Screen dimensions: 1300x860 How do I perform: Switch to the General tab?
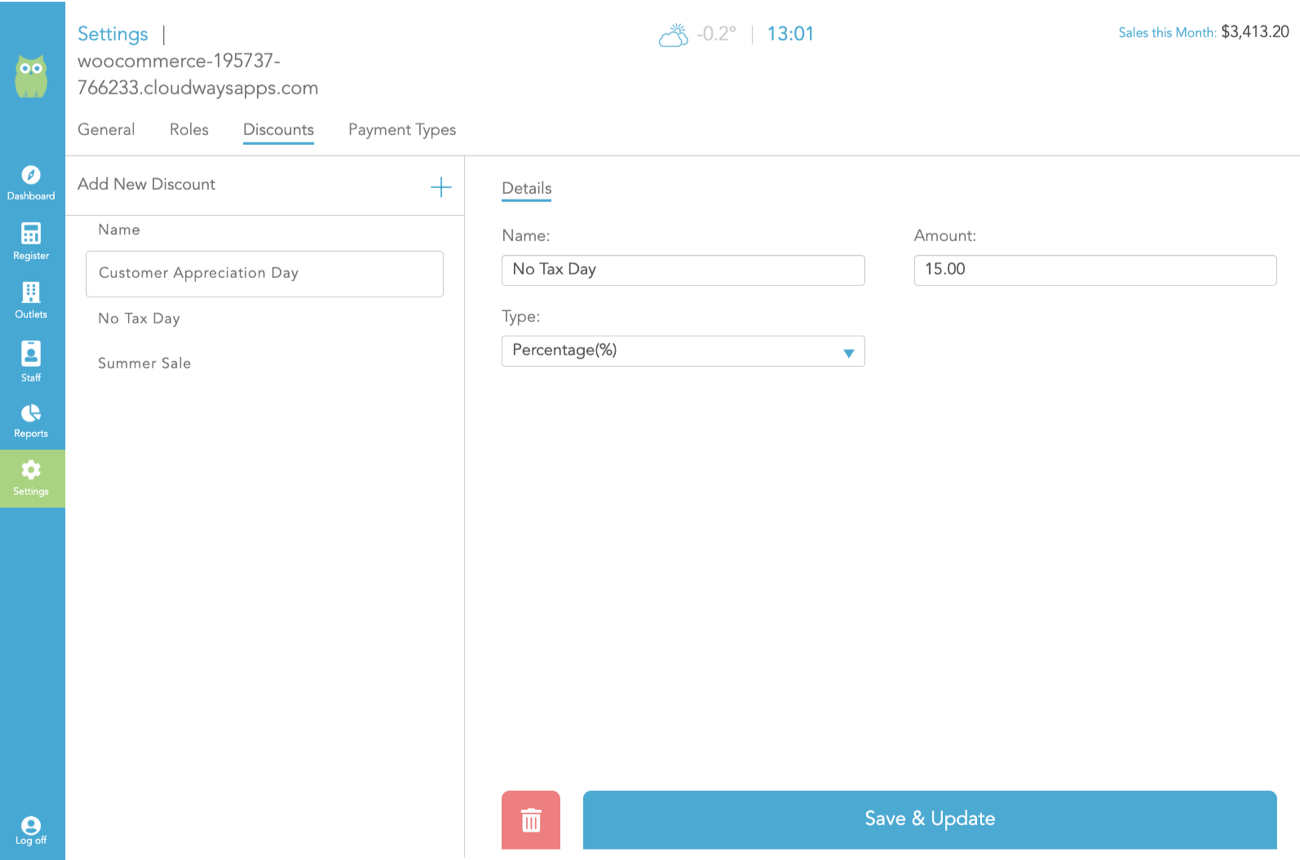pos(106,130)
